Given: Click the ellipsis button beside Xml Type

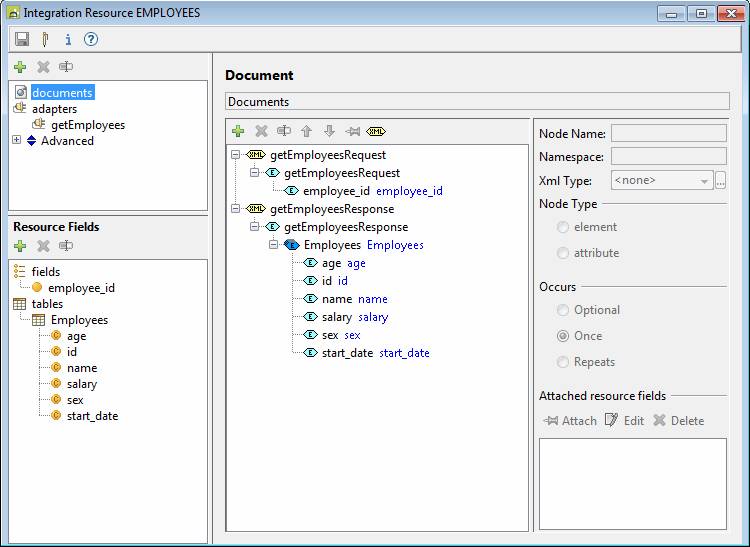Looking at the screenshot, I should click(x=720, y=181).
